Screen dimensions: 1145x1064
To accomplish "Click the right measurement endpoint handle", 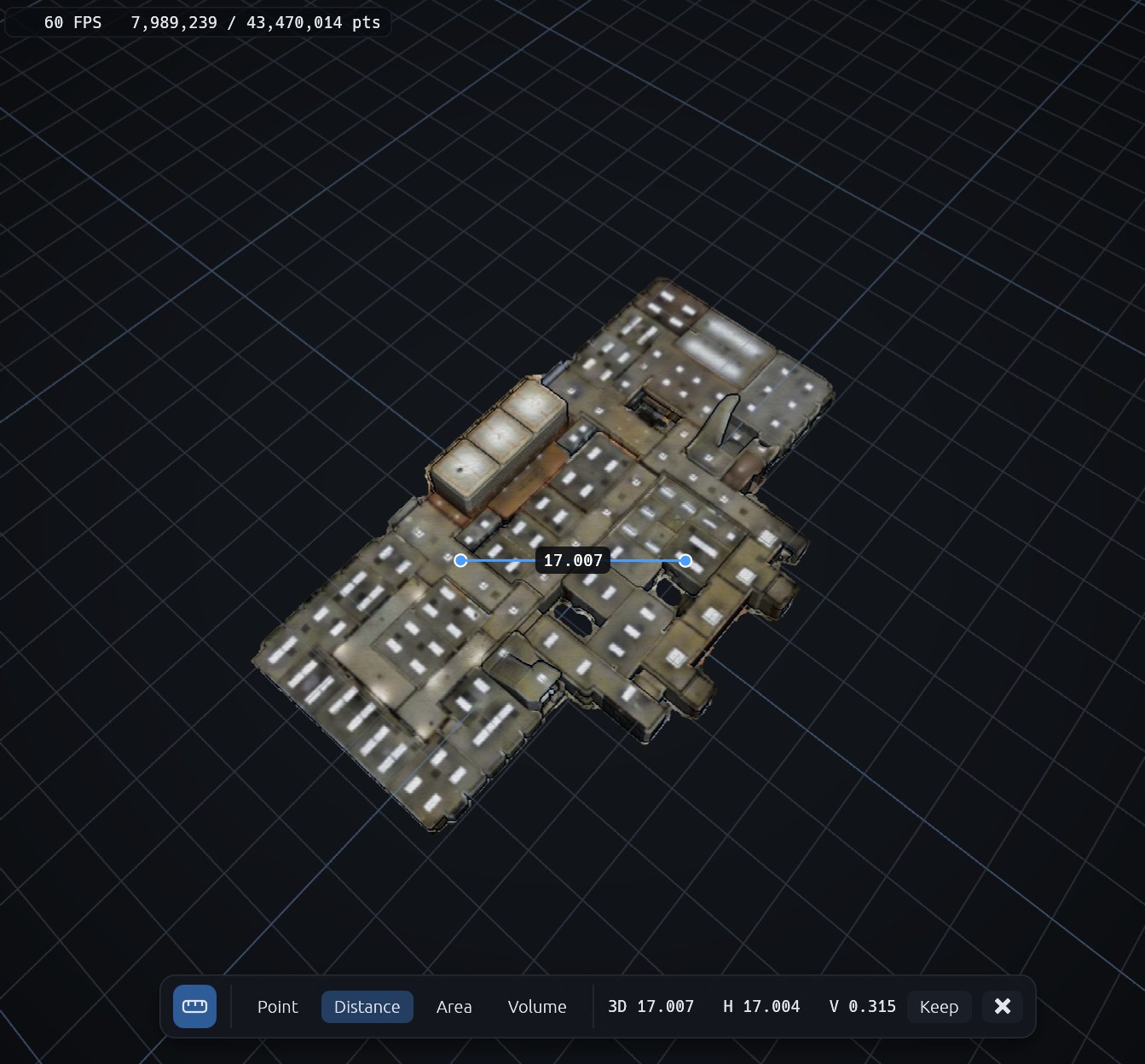I will coord(685,560).
